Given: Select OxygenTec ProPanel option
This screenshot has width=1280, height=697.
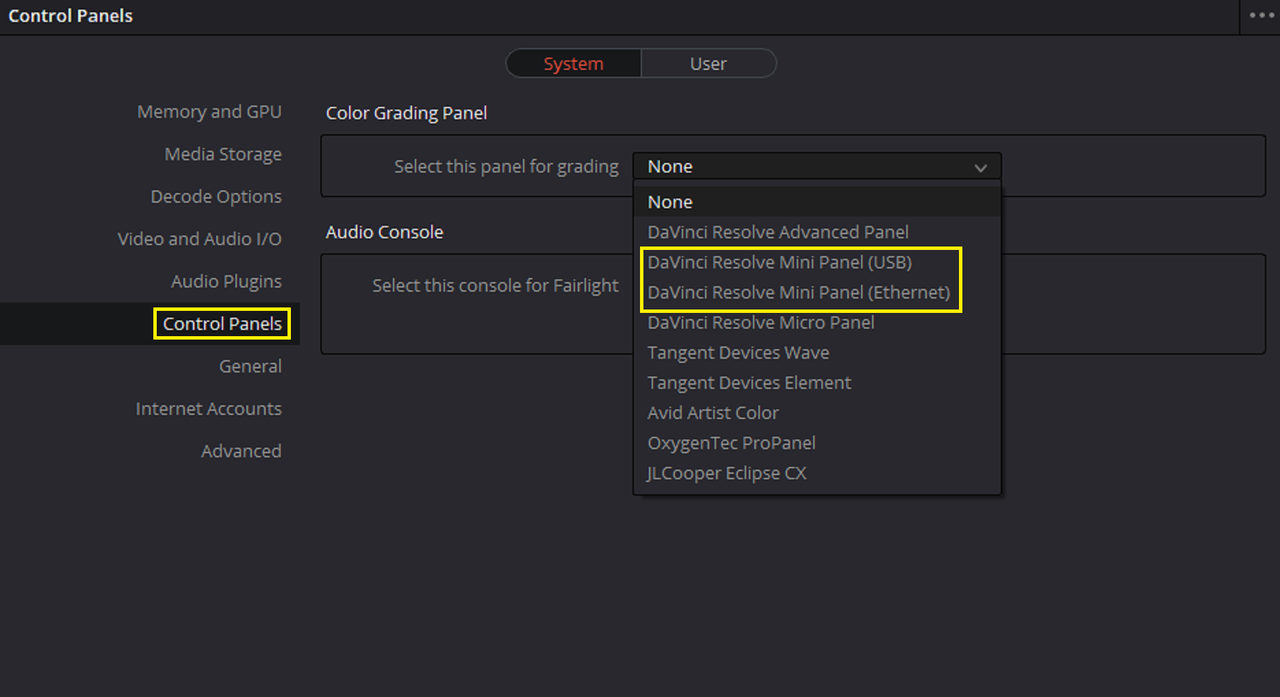Looking at the screenshot, I should [x=817, y=442].
